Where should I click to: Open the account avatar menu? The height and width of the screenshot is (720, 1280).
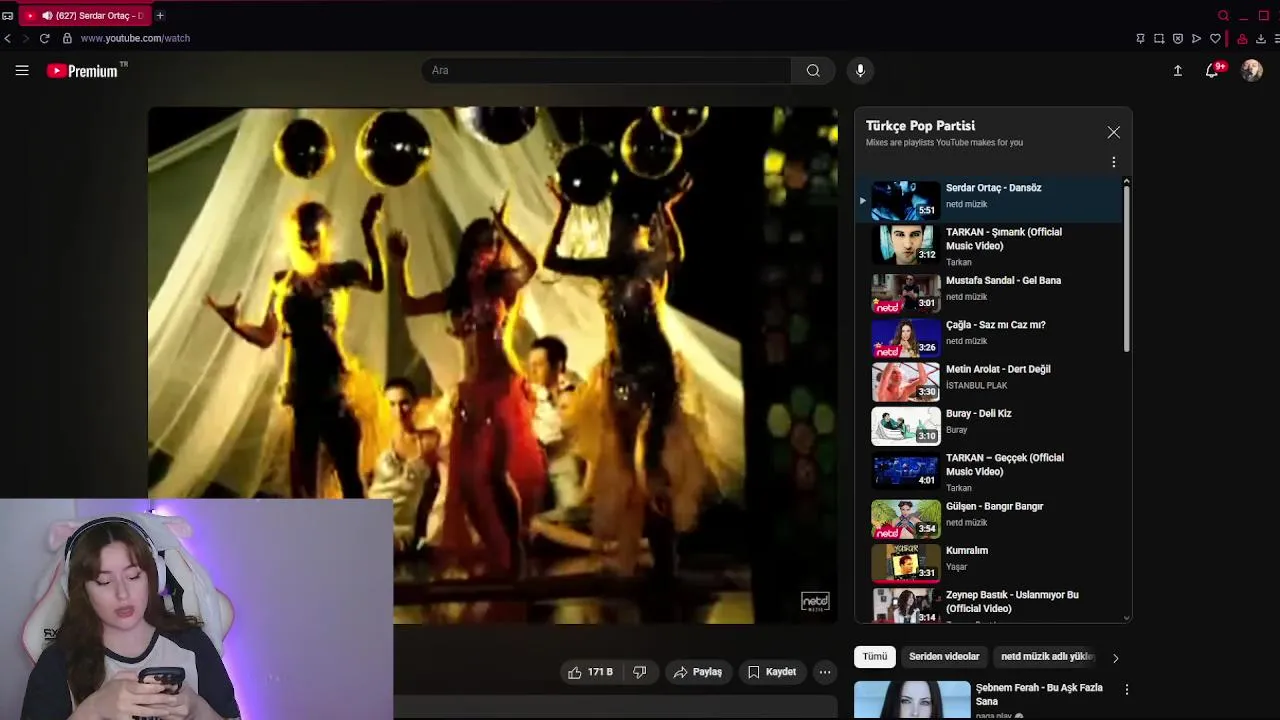tap(1252, 71)
